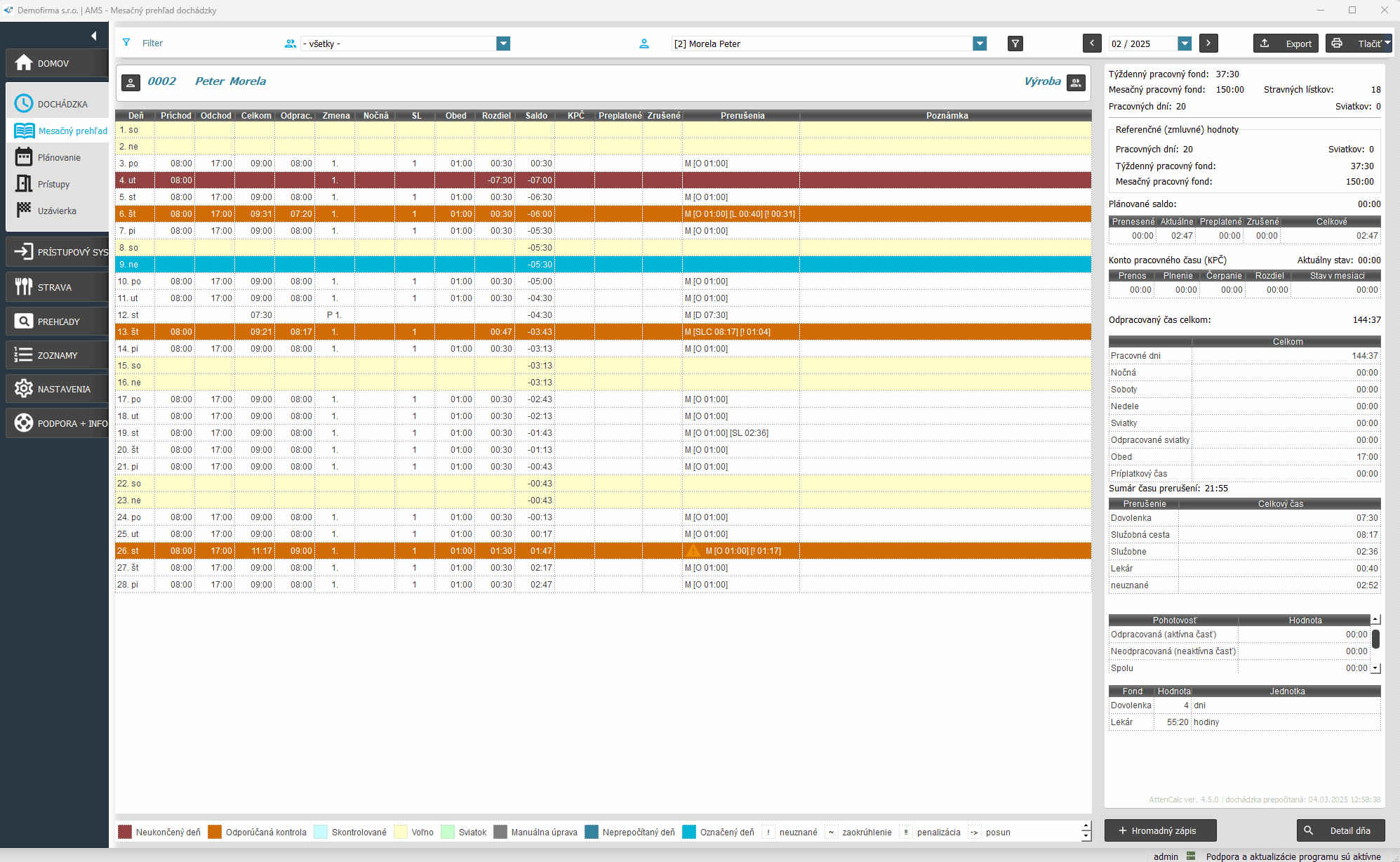Click the warning triangle on 26. st row
The image size is (1400, 862).
coord(693,551)
